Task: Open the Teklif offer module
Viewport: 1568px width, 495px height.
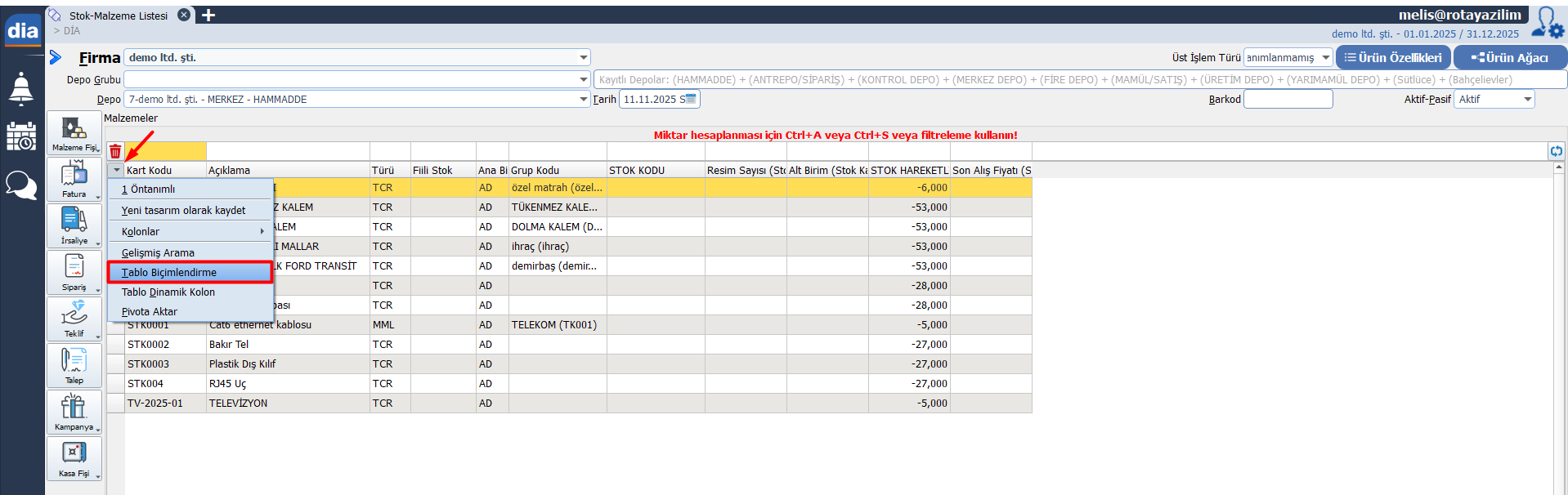Action: tap(74, 319)
